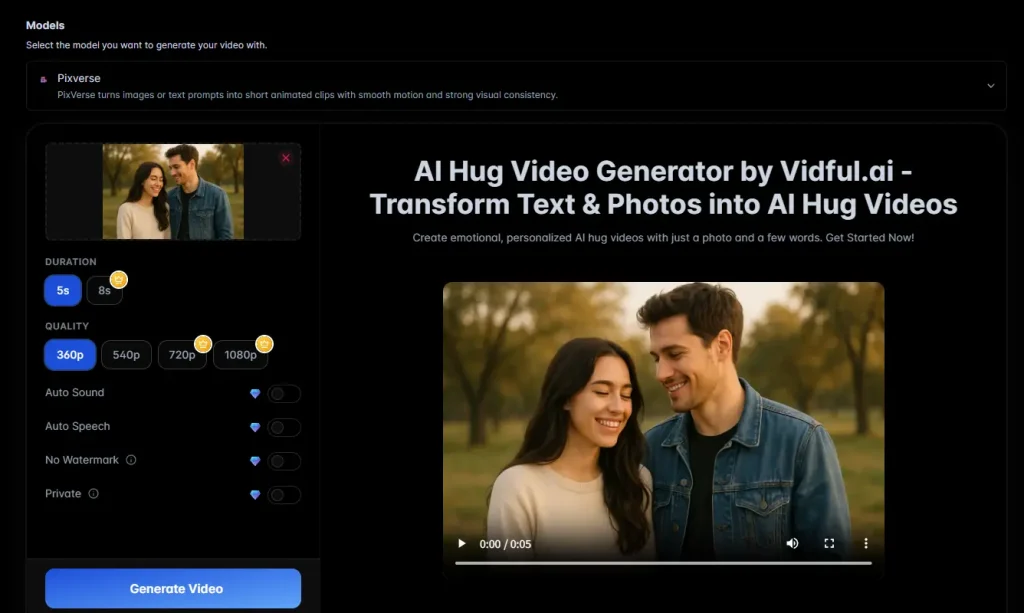Toggle the Auto Speech switch

point(283,427)
